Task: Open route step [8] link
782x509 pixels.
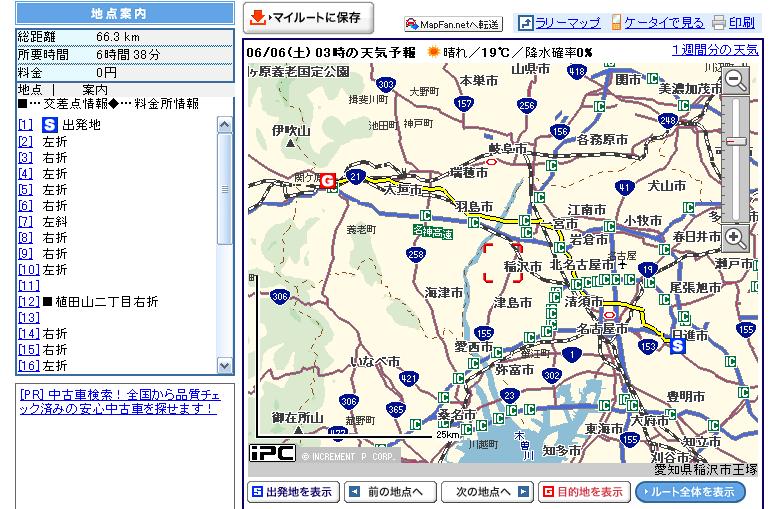Action: [x=25, y=237]
